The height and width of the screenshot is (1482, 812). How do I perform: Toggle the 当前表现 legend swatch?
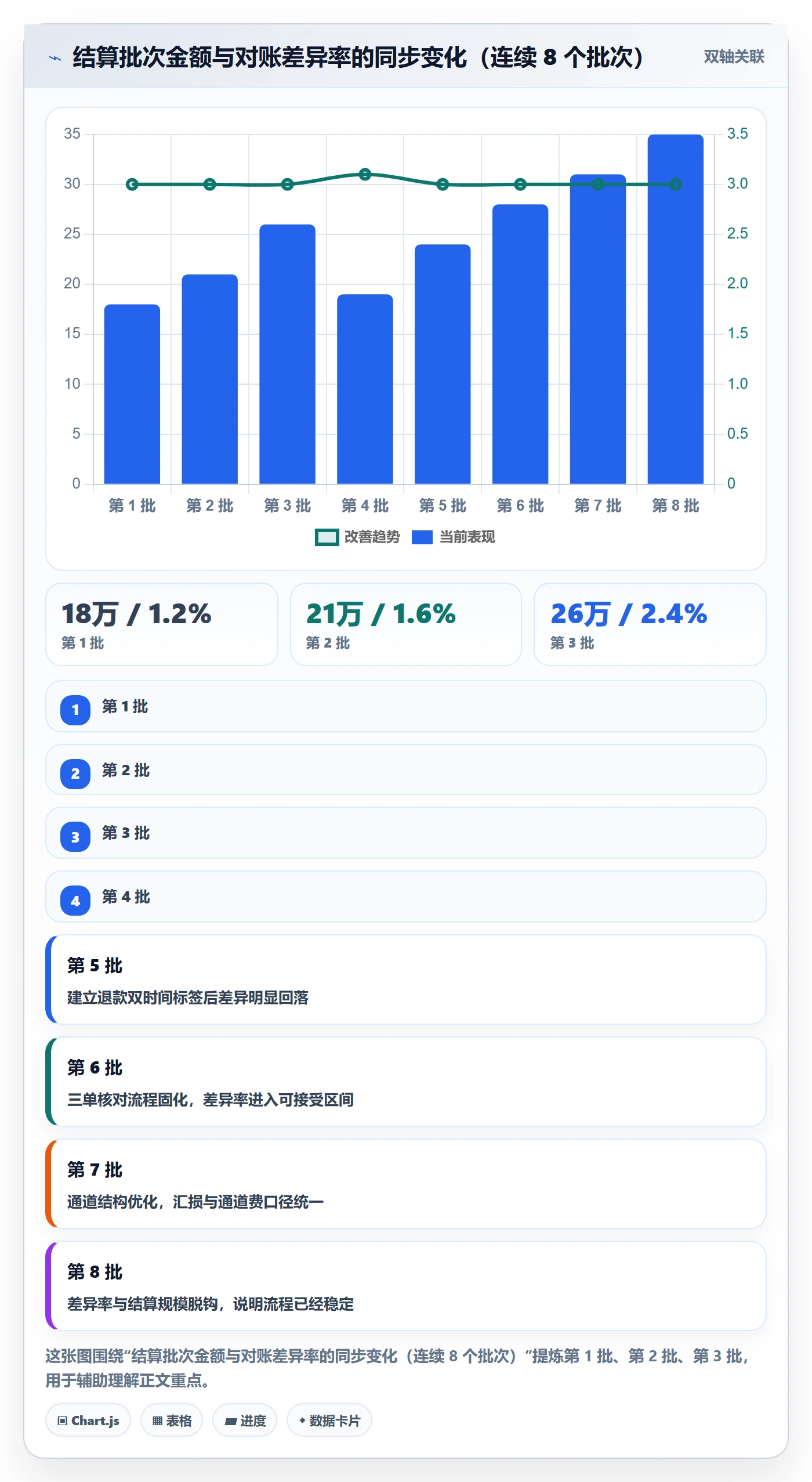click(x=422, y=537)
